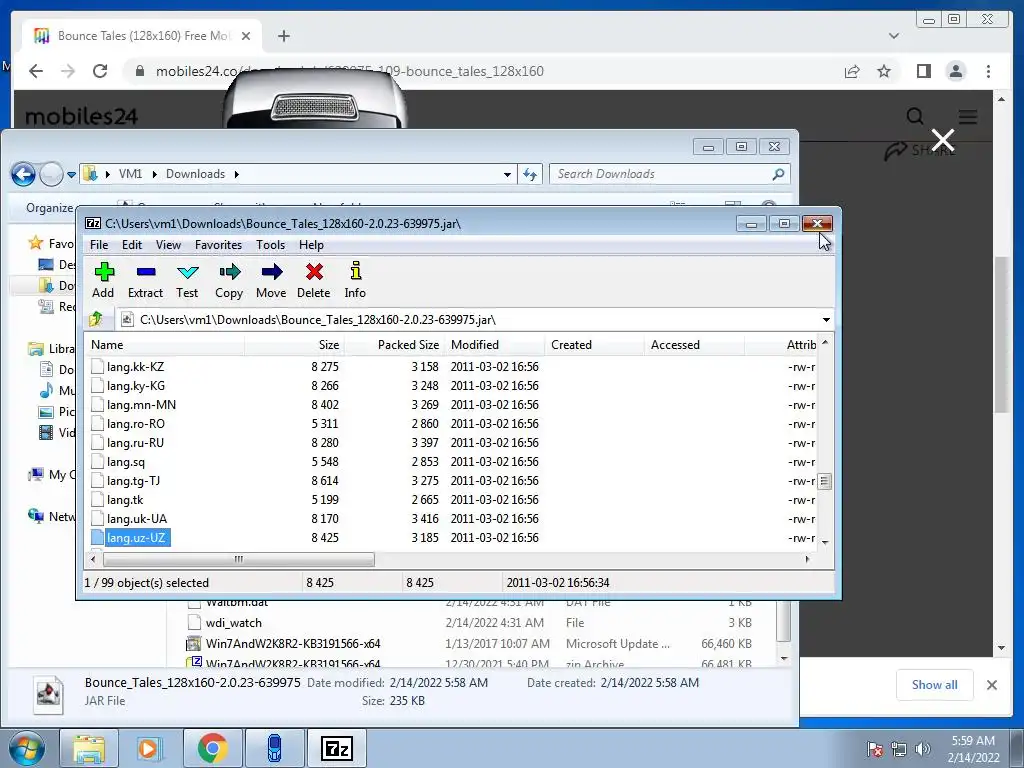Image resolution: width=1024 pixels, height=768 pixels.
Task: Sort the list by Name column header
Action: point(165,345)
